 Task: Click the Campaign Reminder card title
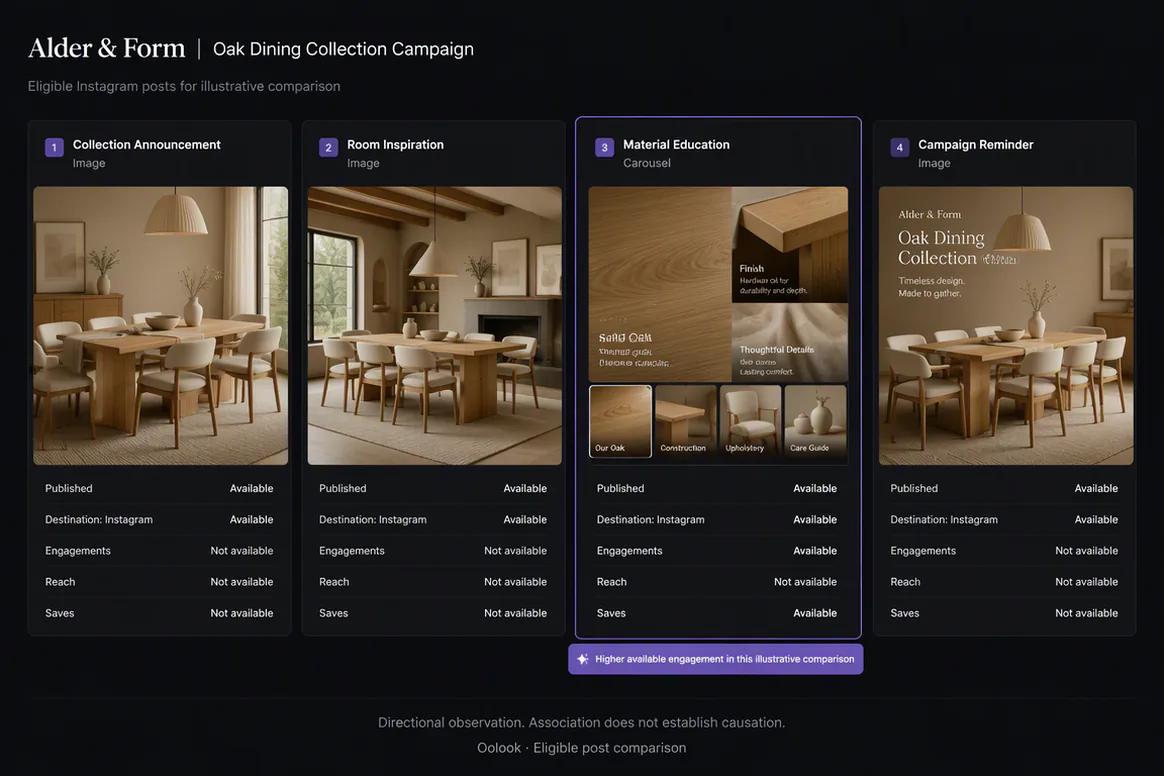[x=975, y=145]
